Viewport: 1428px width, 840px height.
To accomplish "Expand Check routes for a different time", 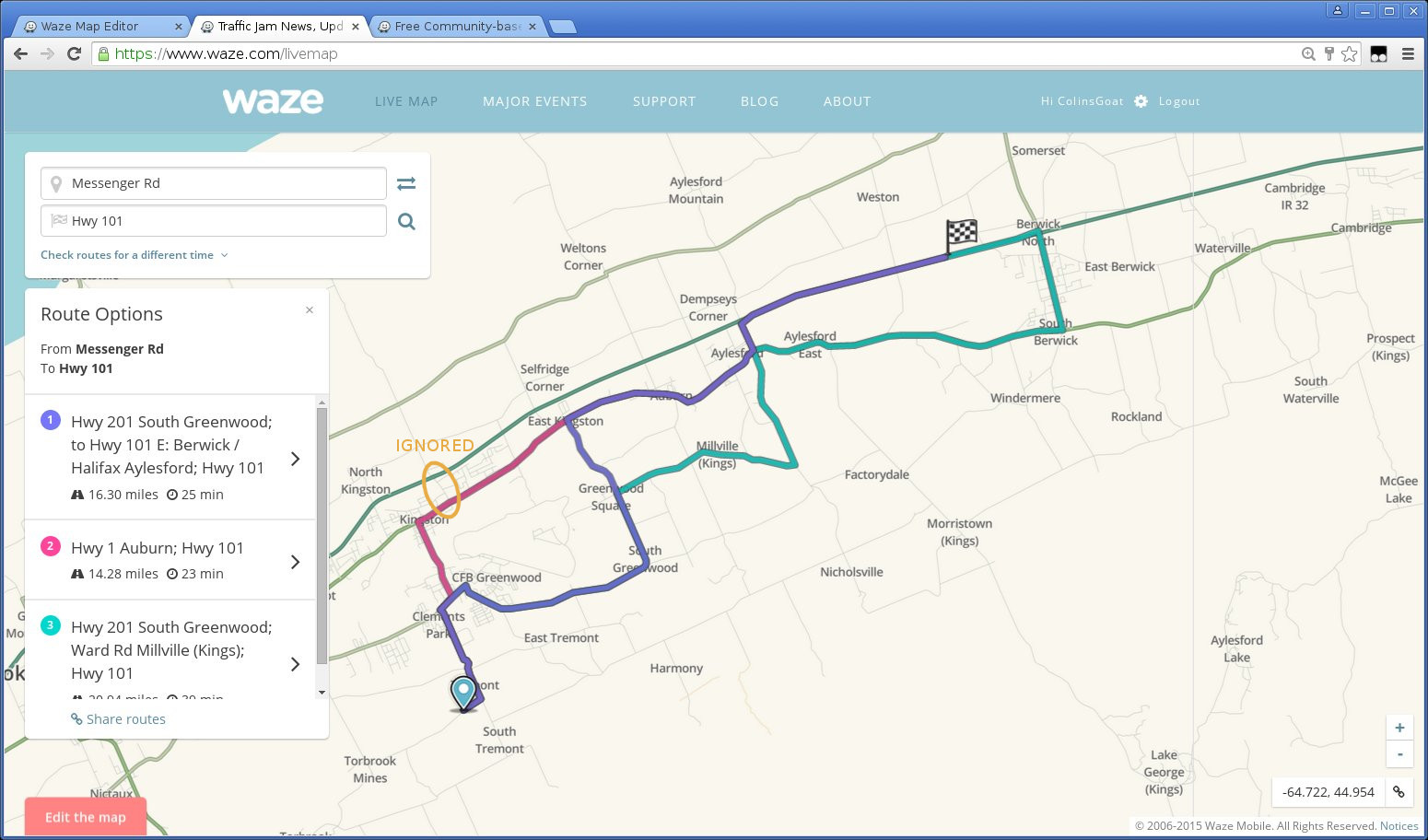I will (134, 255).
